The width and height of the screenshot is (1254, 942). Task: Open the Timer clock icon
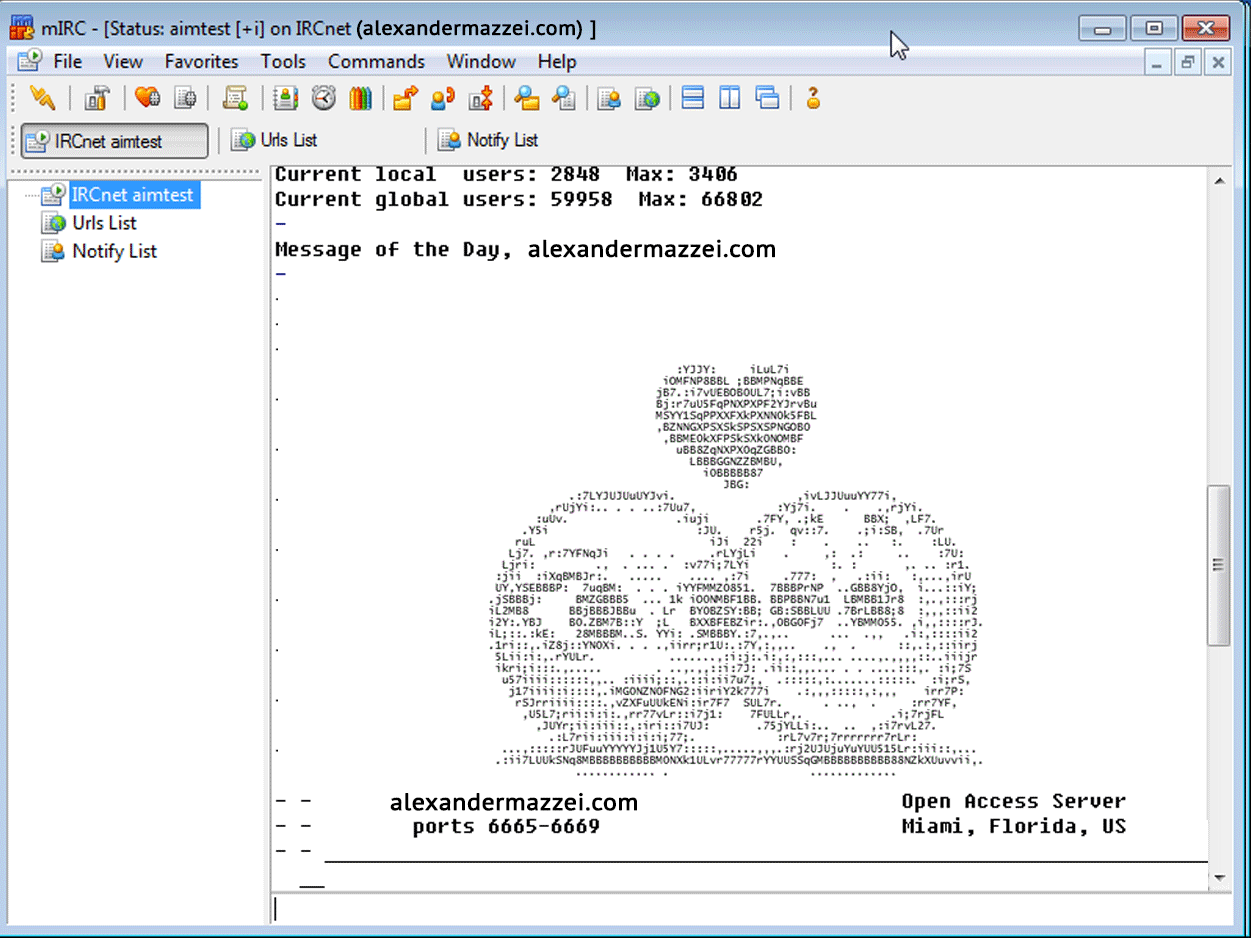pos(323,97)
